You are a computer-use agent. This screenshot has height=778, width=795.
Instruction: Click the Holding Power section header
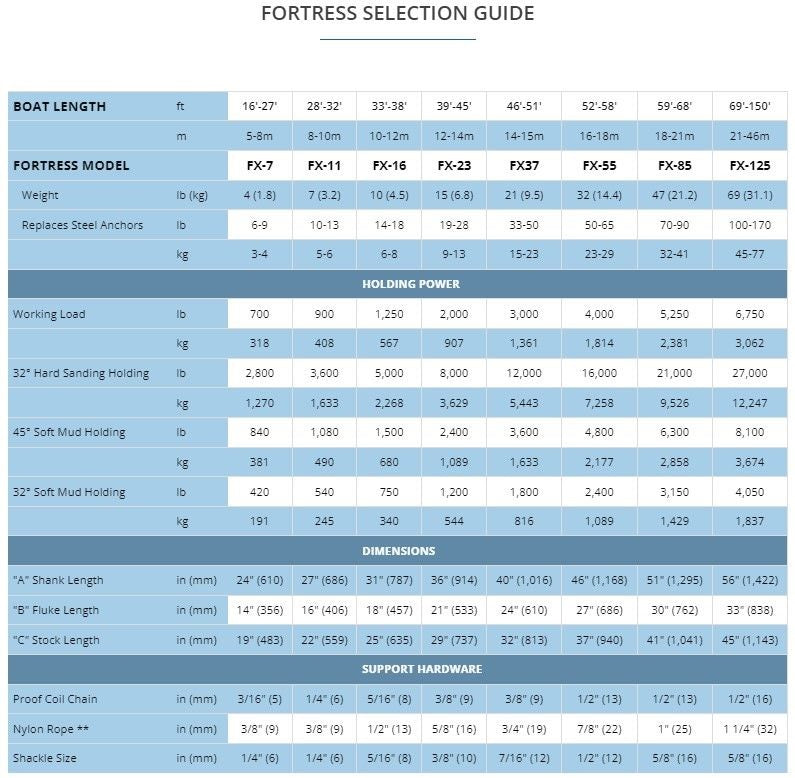pos(397,284)
